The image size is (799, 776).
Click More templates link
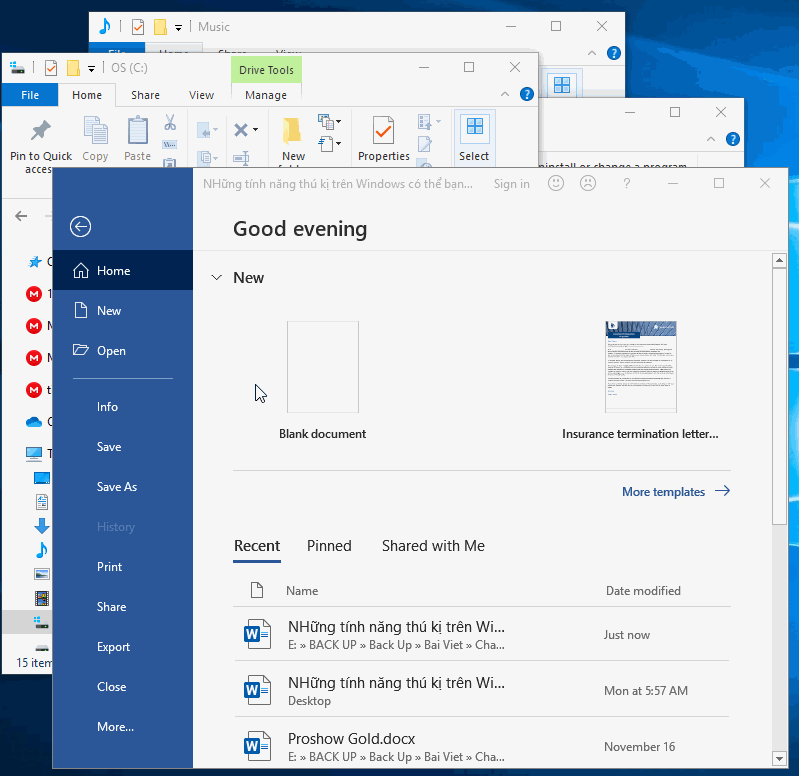[676, 492]
